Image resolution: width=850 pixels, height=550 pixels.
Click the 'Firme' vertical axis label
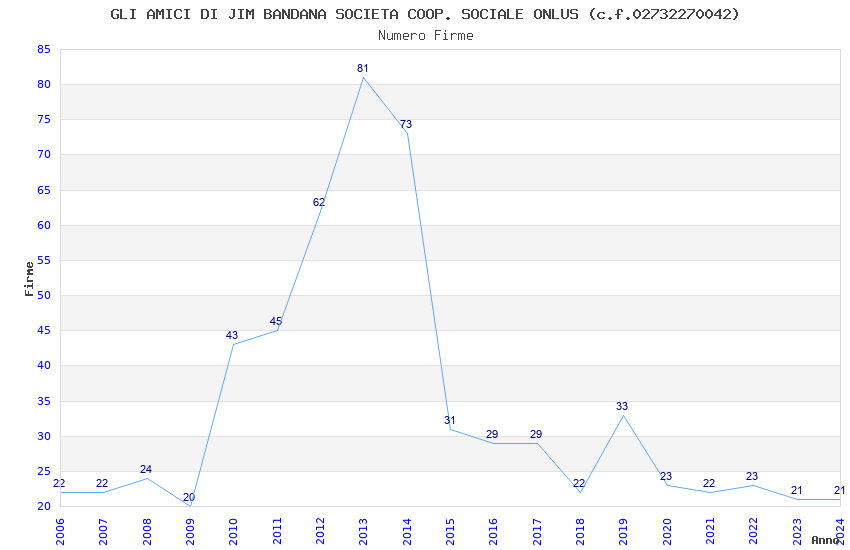(x=29, y=279)
